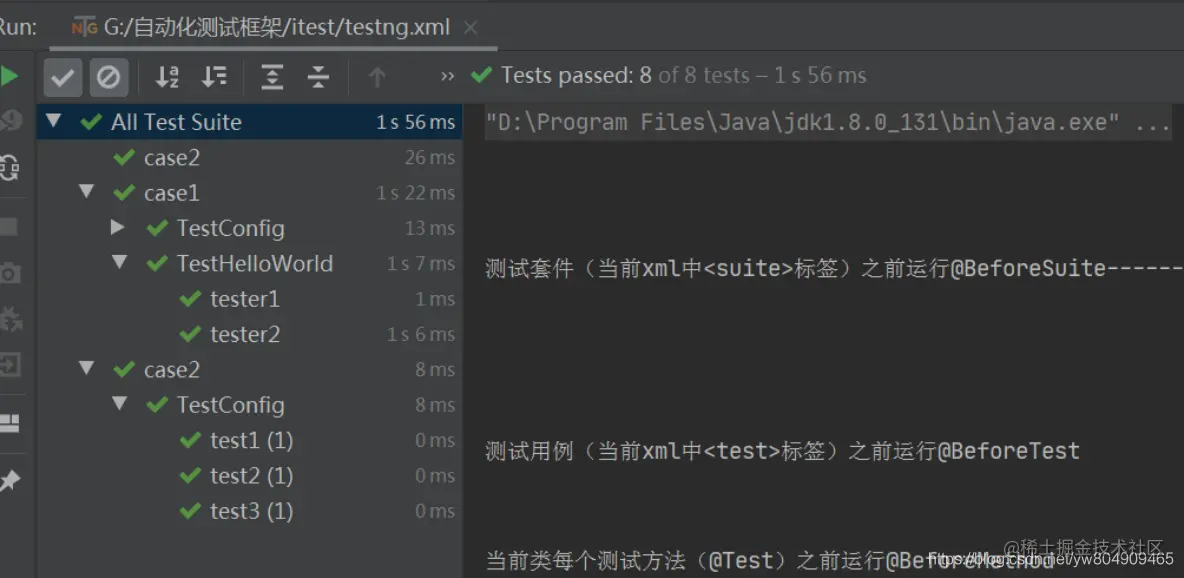This screenshot has width=1184, height=578.
Task: Show more toolbar actions chevron
Action: [447, 76]
